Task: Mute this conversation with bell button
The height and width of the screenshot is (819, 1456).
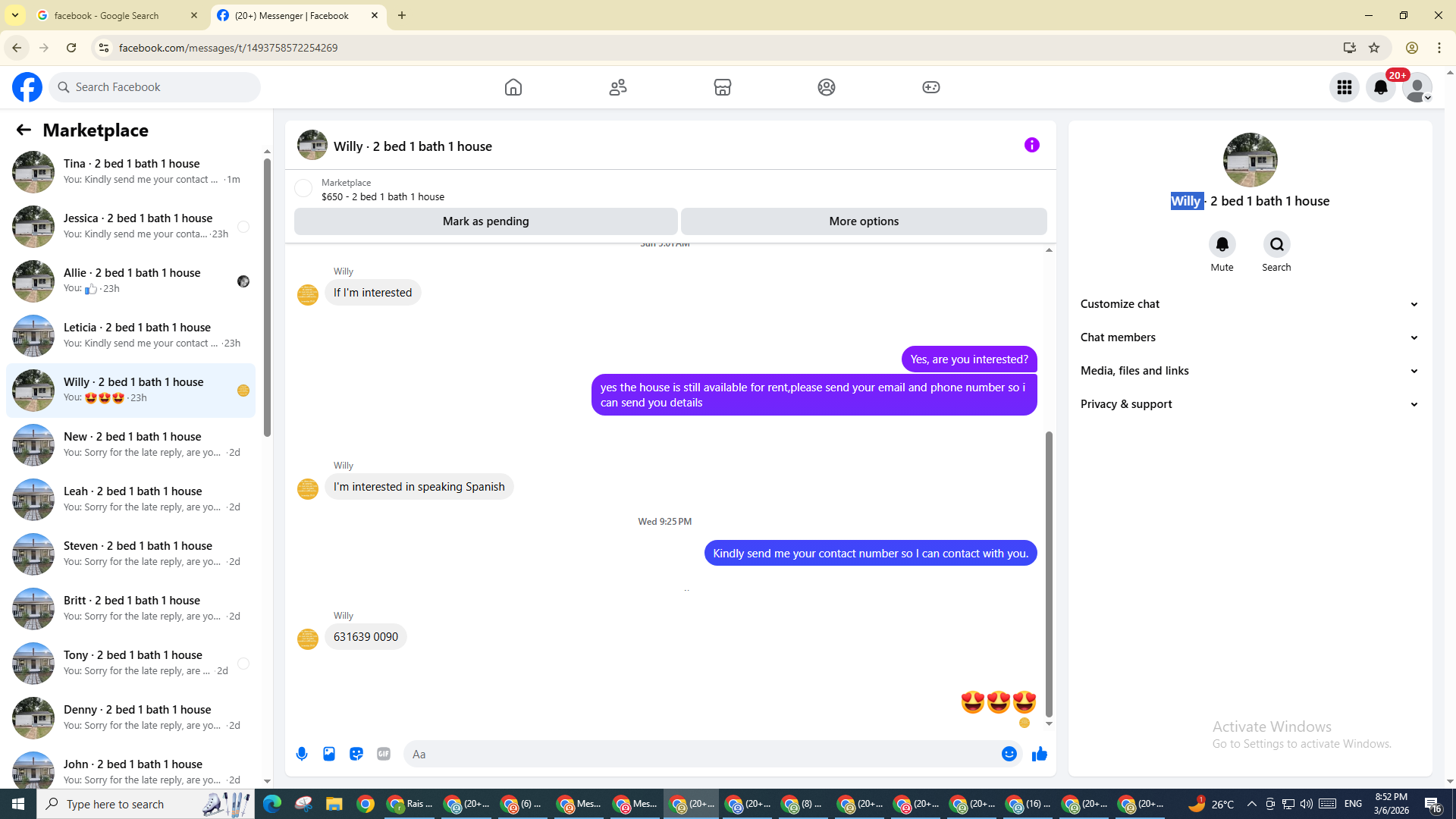Action: pyautogui.click(x=1222, y=245)
